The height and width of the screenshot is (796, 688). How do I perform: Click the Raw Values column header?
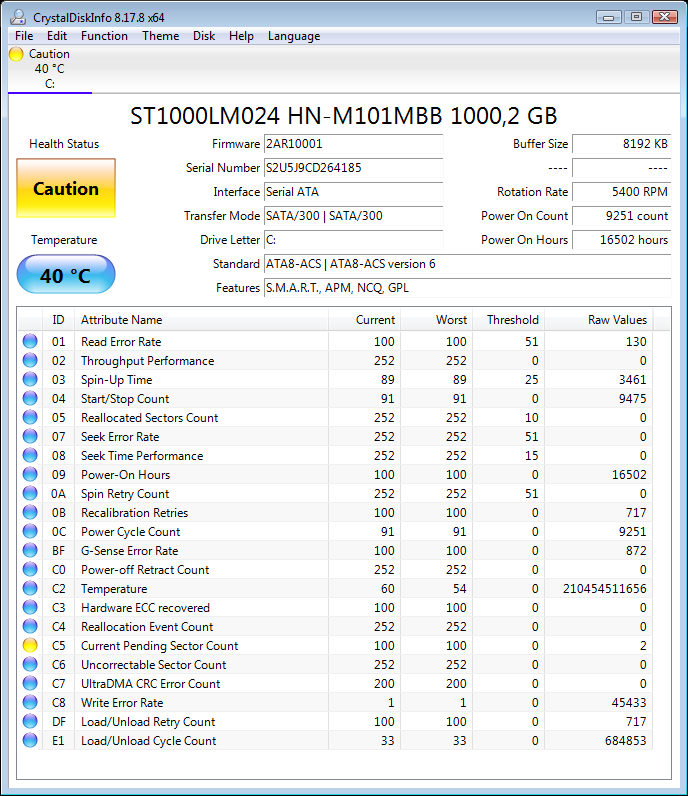point(599,320)
